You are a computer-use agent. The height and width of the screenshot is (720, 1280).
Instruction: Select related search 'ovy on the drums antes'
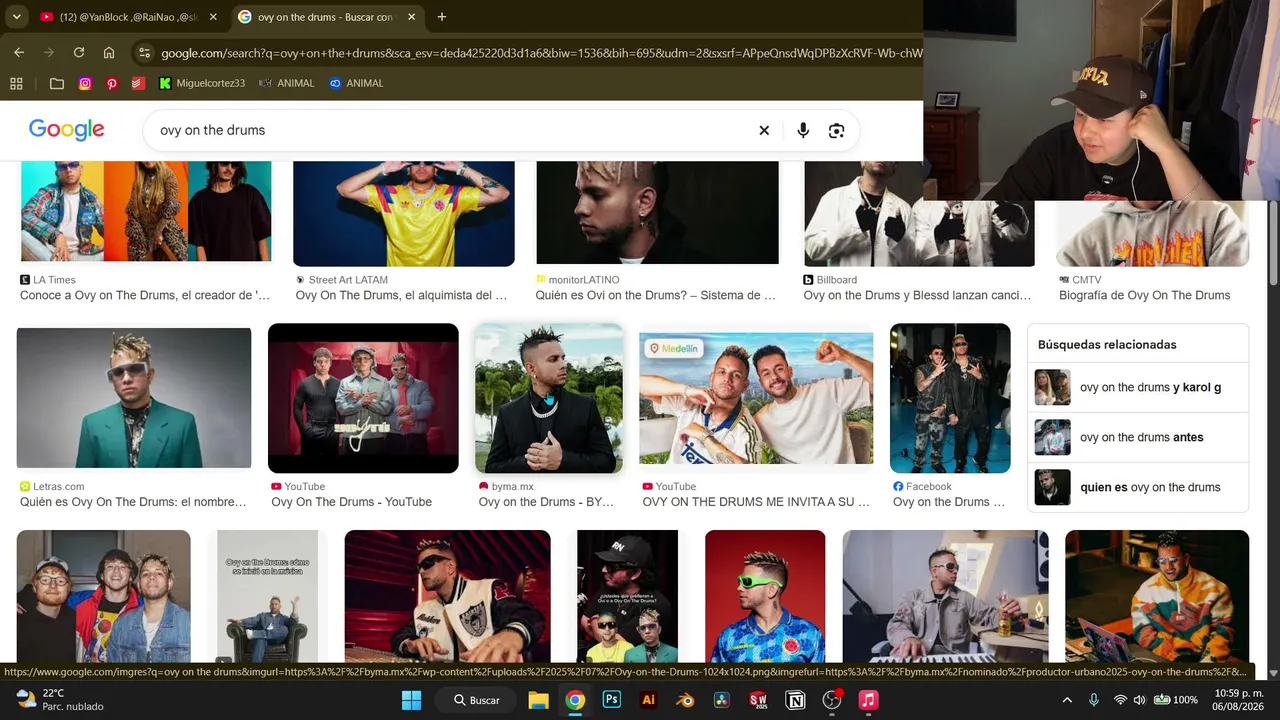pos(1138,437)
